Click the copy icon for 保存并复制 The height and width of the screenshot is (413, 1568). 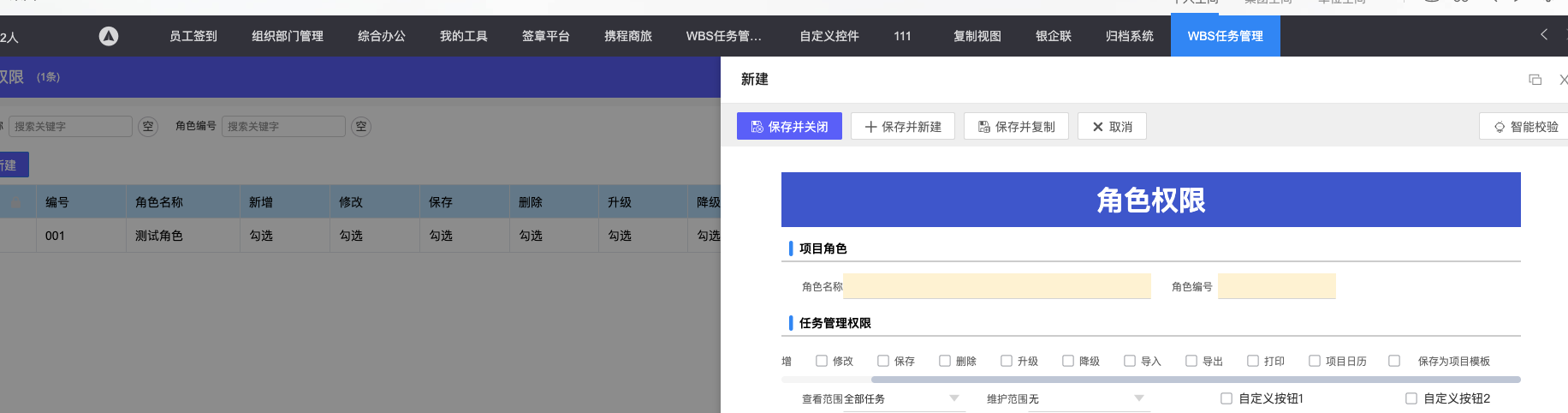click(x=984, y=127)
